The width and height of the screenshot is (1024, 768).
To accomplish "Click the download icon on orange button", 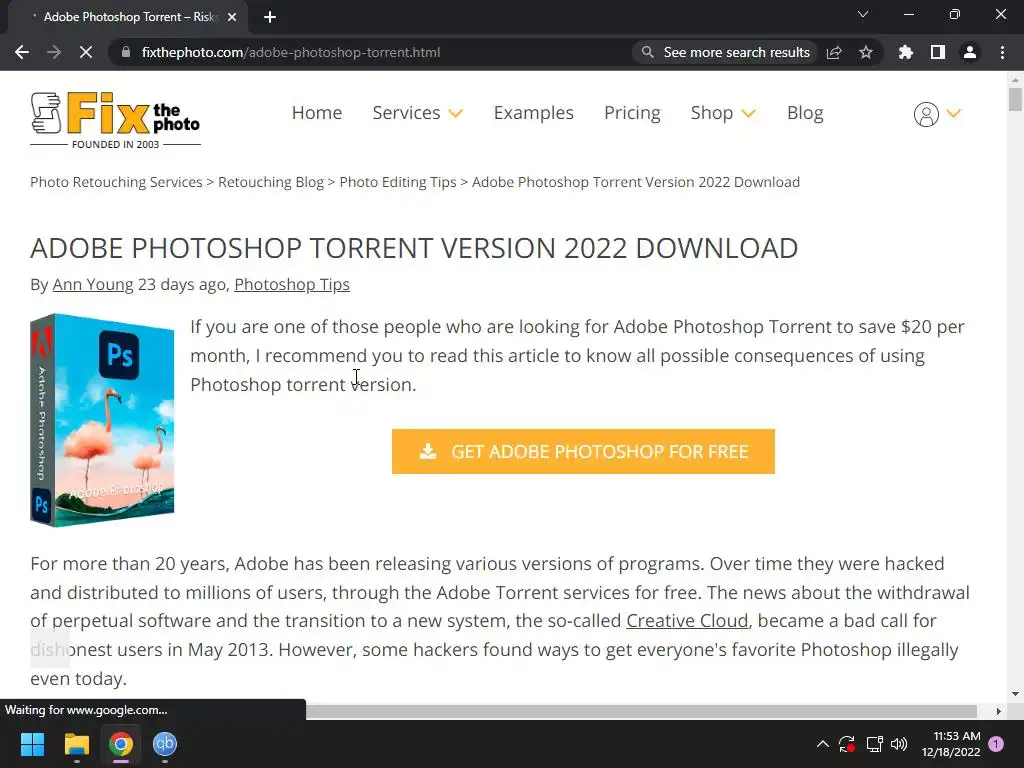I will (428, 451).
